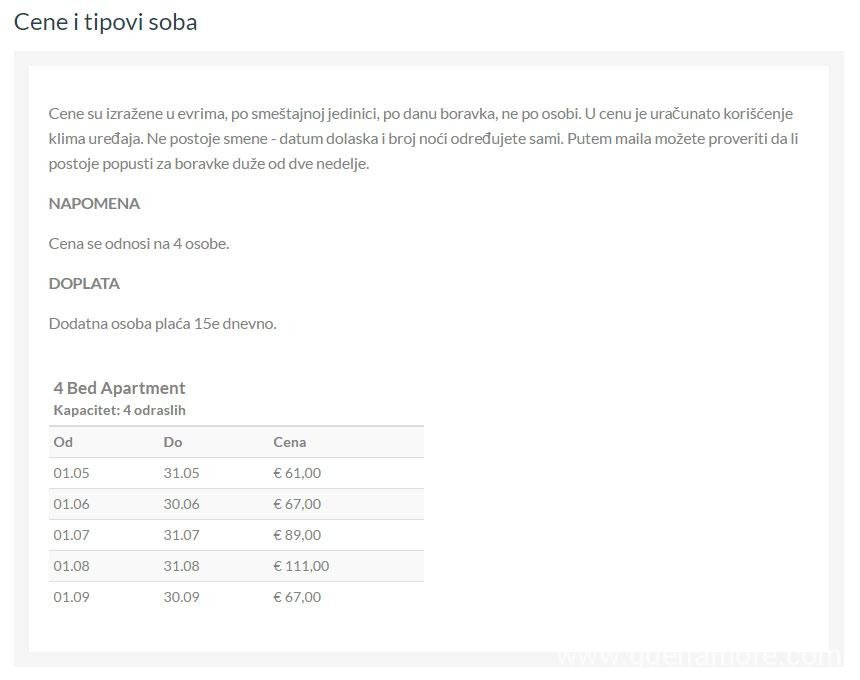This screenshot has height=680, width=860.
Task: Select the 01.05 start date cell
Action: 71,473
